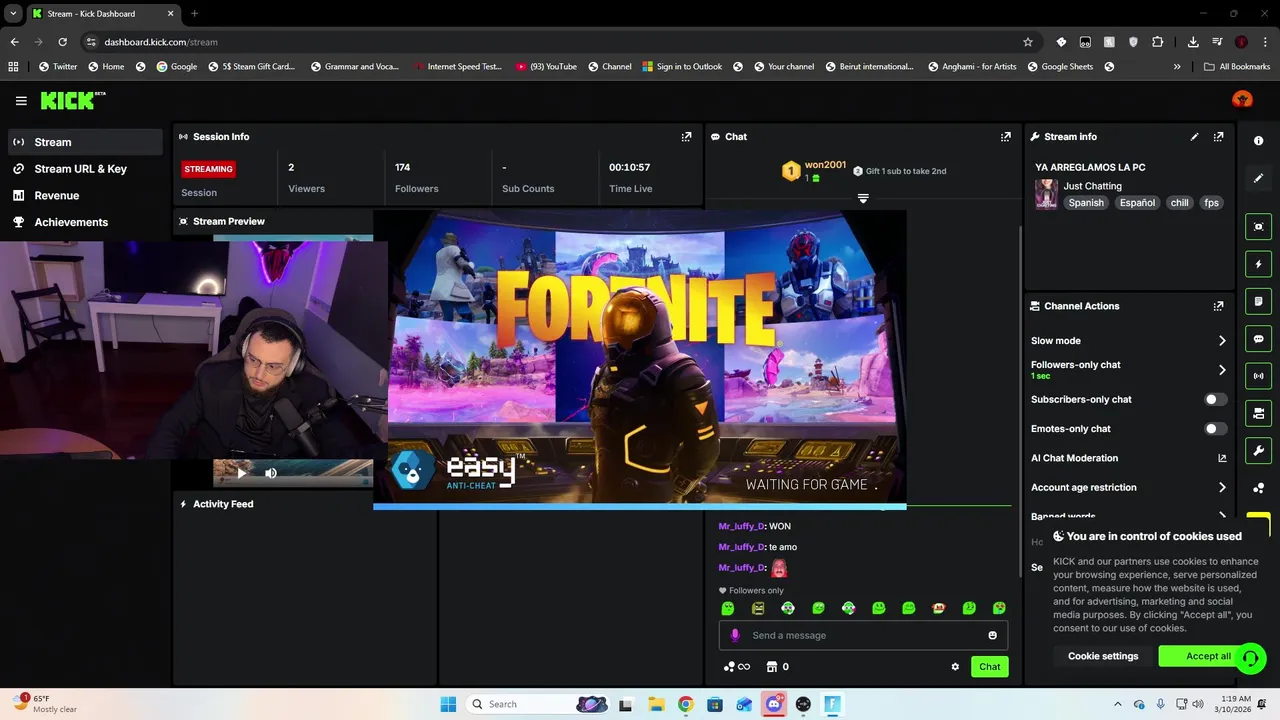
Task: Open Discord from the taskbar
Action: click(x=773, y=704)
